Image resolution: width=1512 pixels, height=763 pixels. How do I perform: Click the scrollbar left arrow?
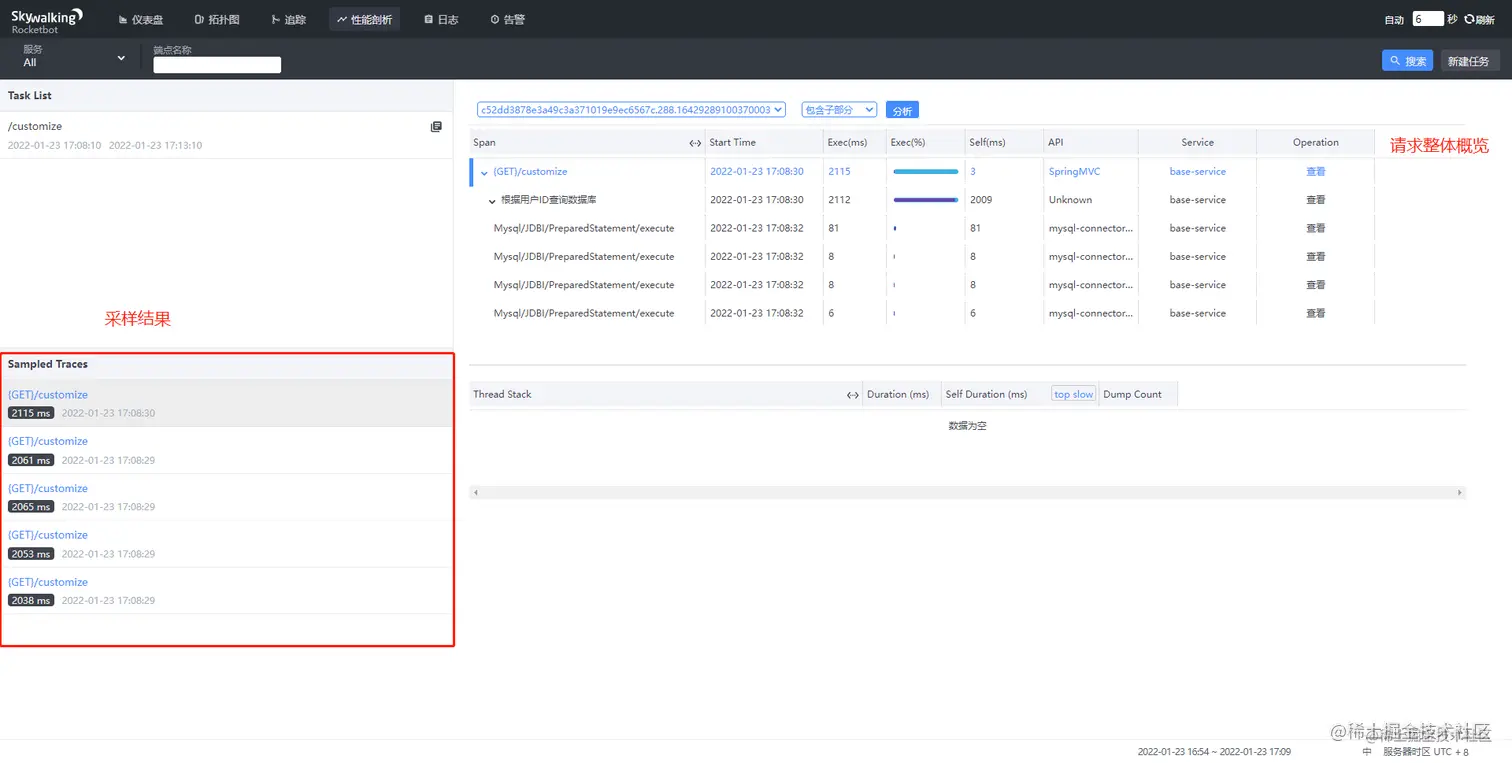tap(475, 493)
